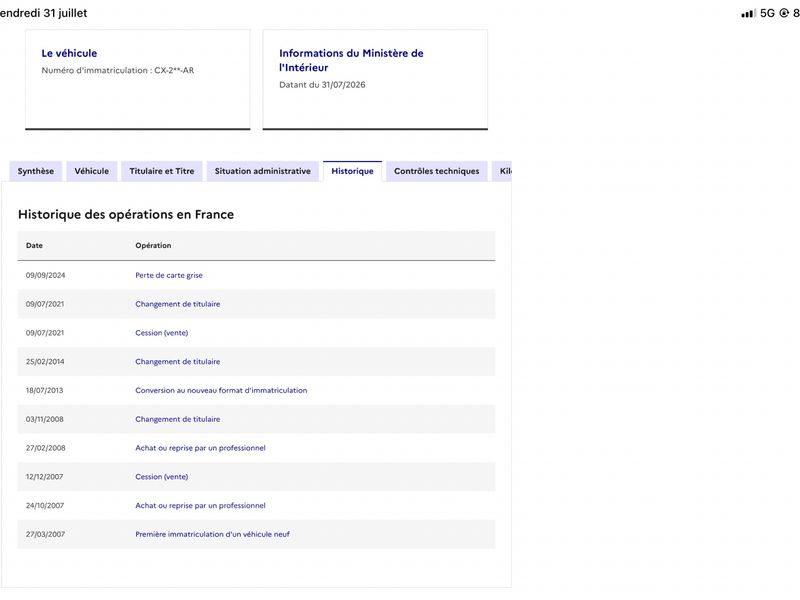Select date cell 03/11/2008
The height and width of the screenshot is (600, 800).
point(44,419)
